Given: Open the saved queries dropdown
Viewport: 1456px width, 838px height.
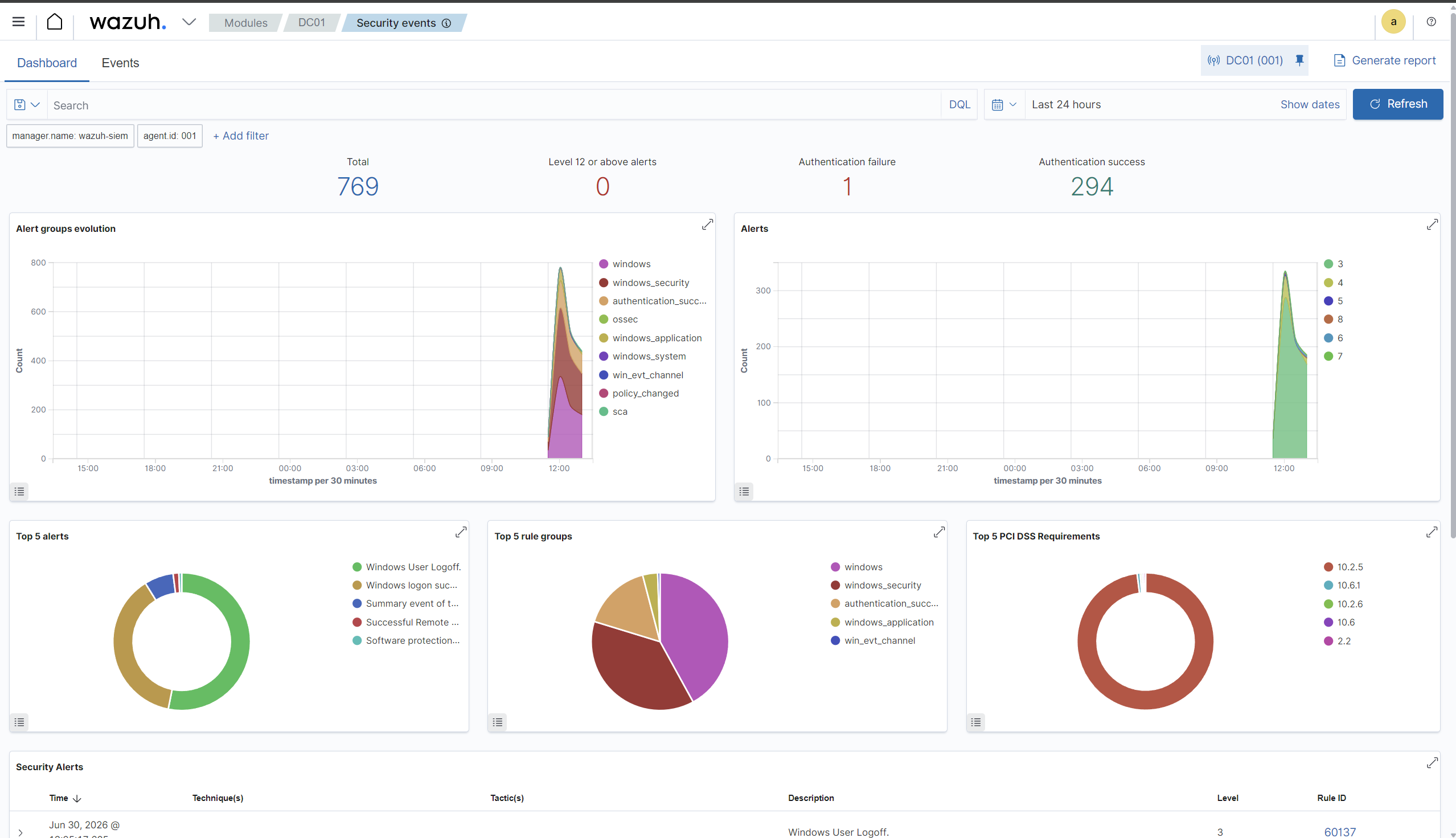Looking at the screenshot, I should (26, 105).
